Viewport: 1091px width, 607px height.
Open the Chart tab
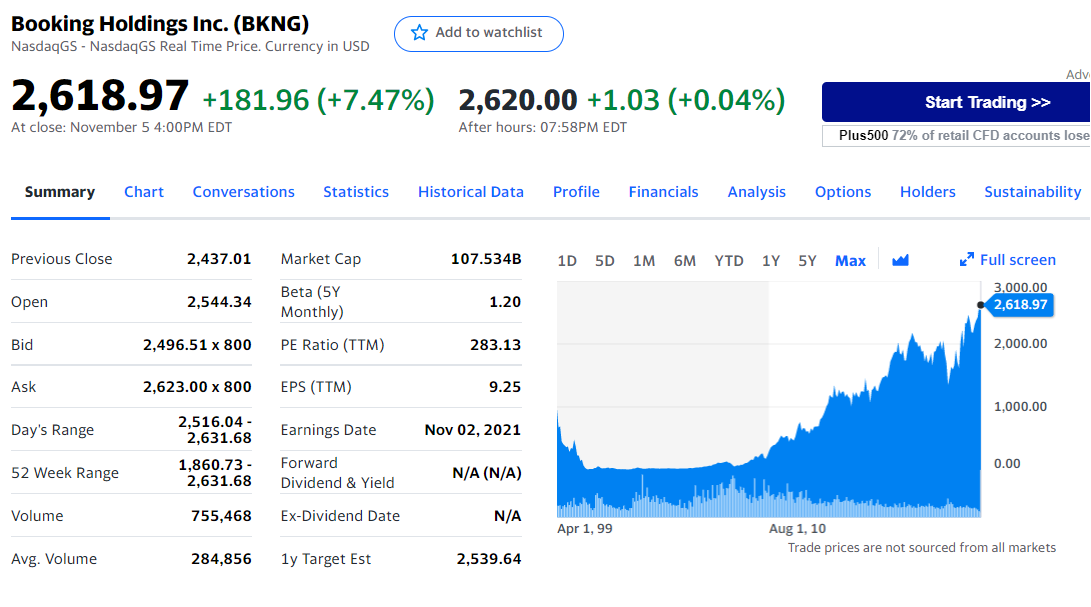(144, 192)
